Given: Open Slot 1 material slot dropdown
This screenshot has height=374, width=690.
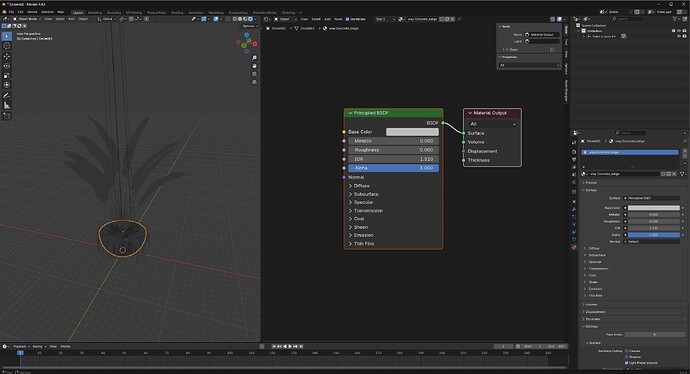Looking at the screenshot, I should (x=385, y=19).
